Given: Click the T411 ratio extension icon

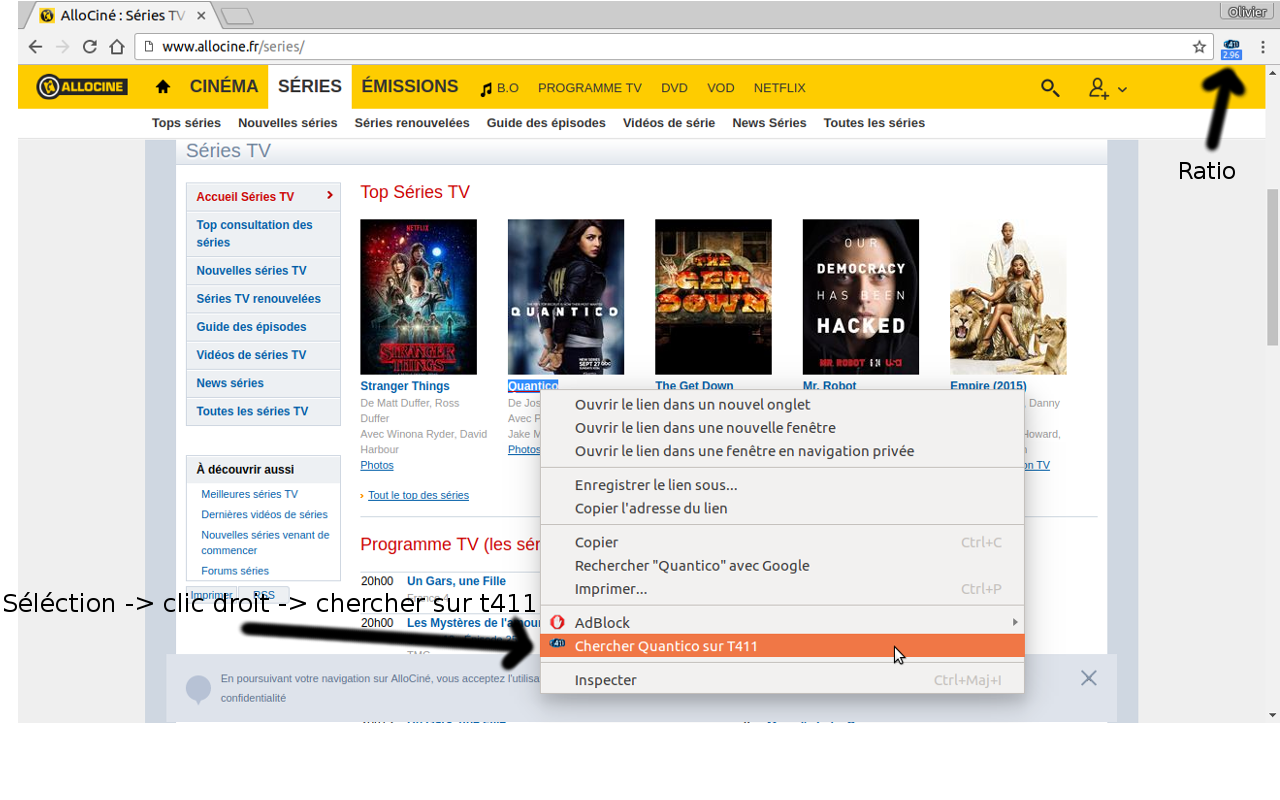Looking at the screenshot, I should coord(1231,48).
